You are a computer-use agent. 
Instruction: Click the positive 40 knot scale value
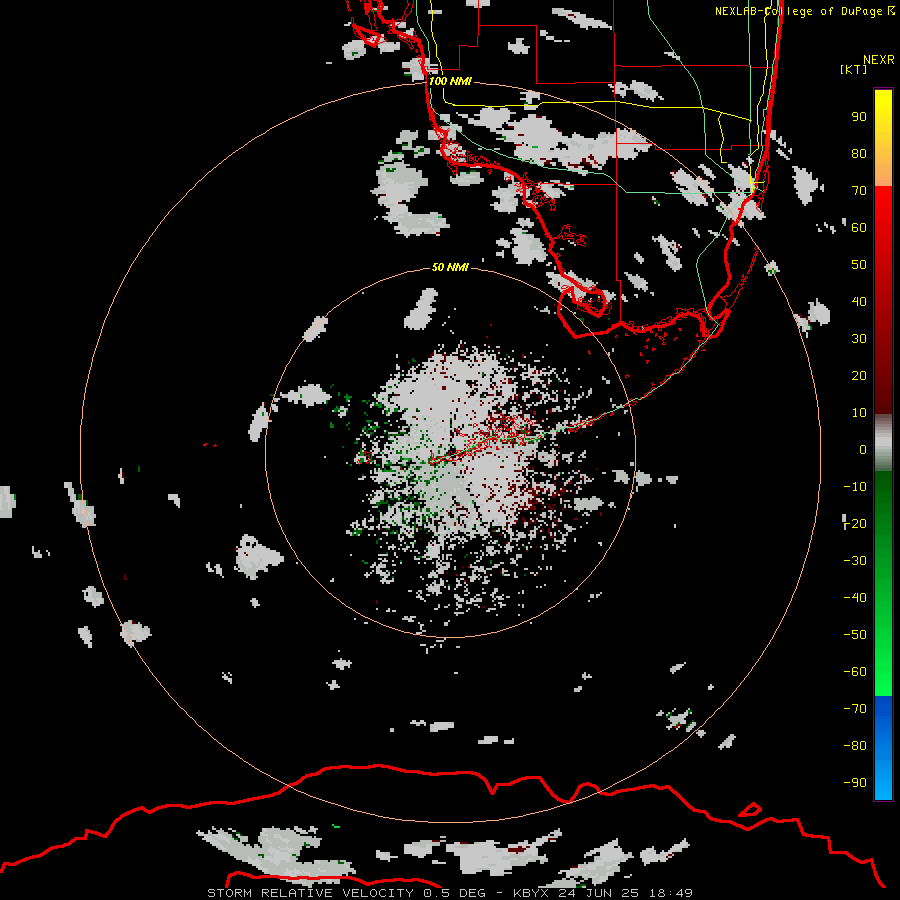point(859,301)
